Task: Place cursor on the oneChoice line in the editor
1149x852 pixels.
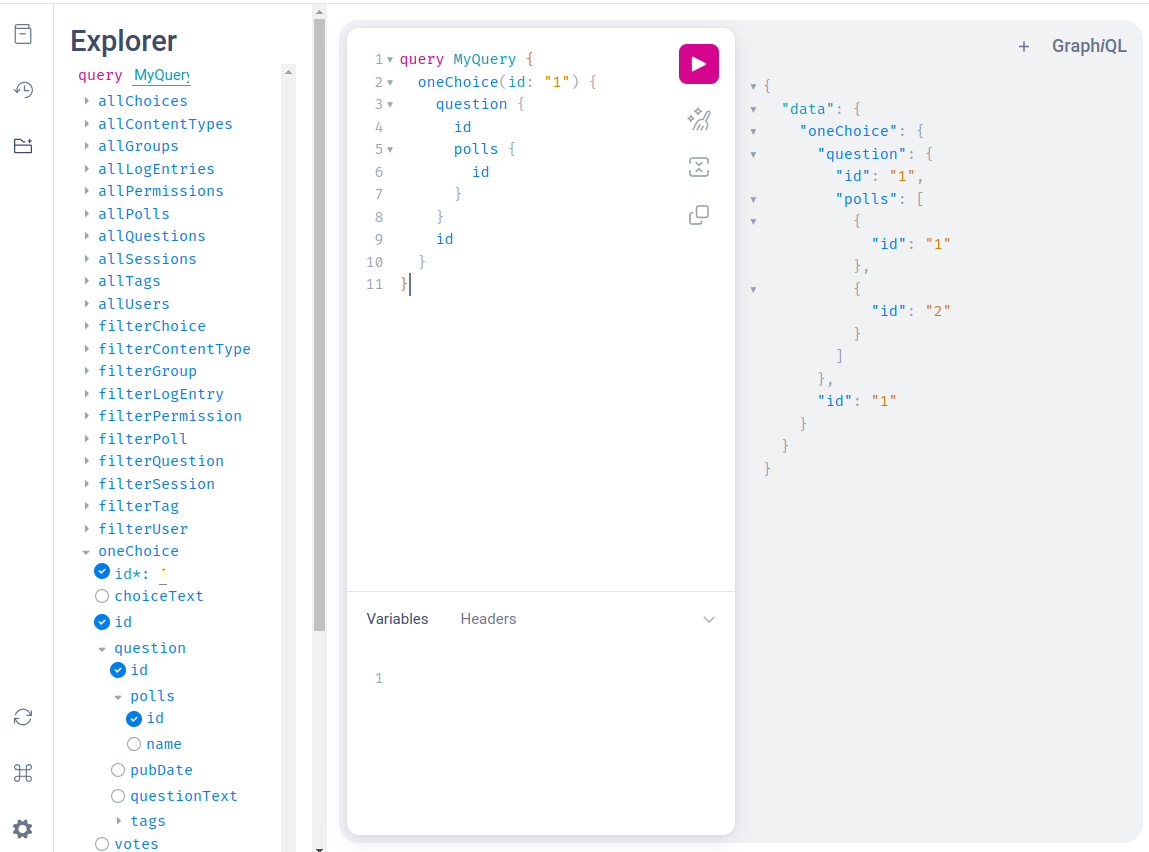Action: coord(506,82)
